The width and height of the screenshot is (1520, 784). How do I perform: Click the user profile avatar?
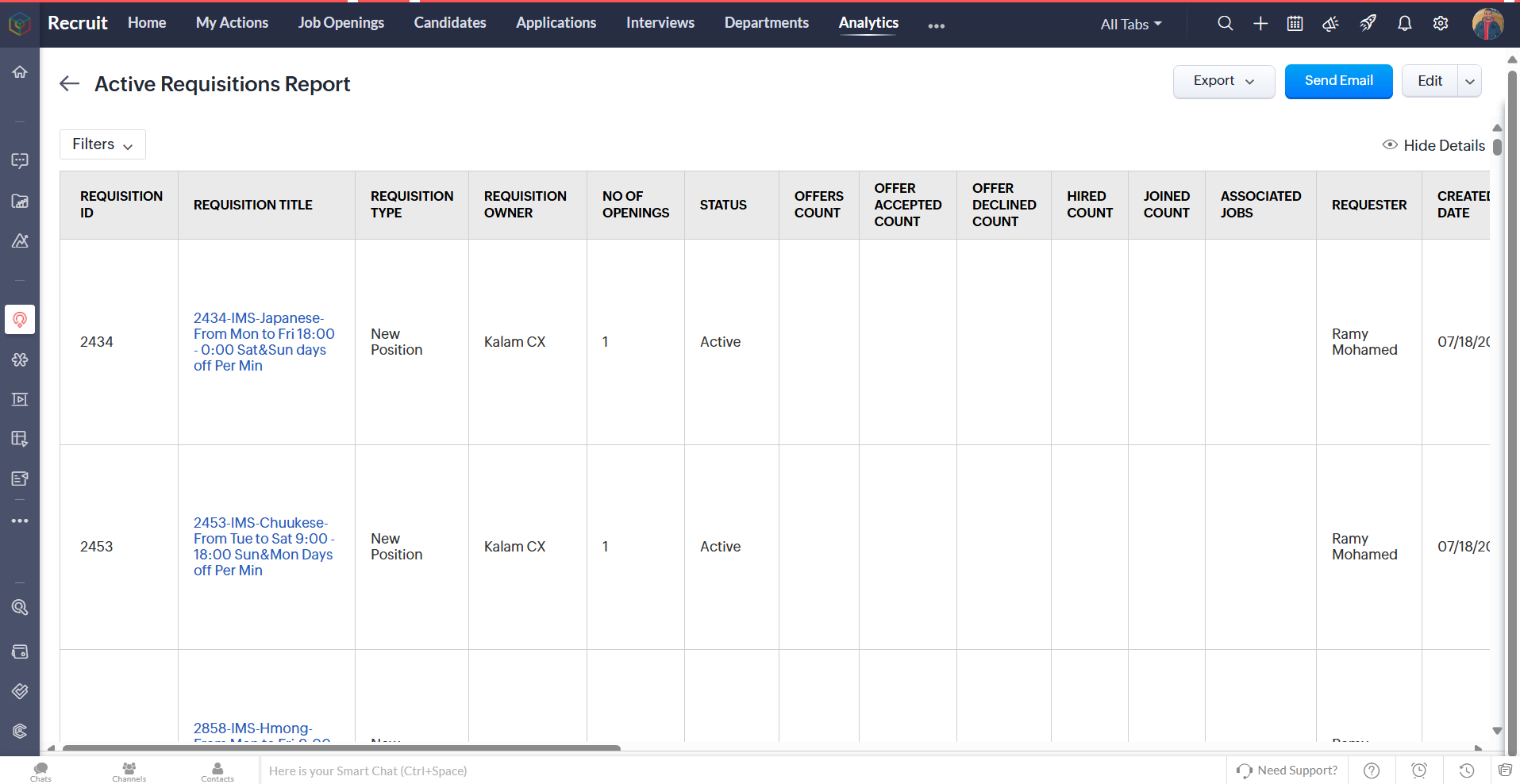1487,24
